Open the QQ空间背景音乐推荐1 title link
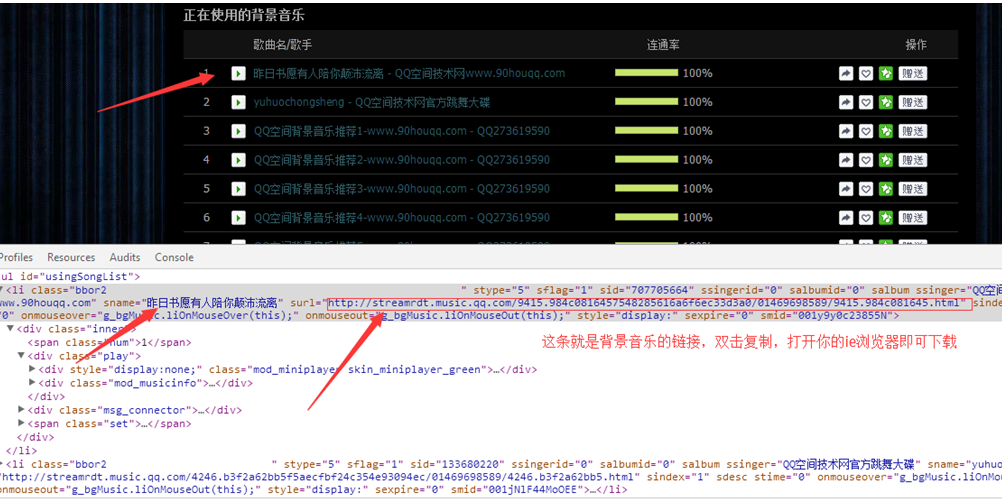 [401, 131]
